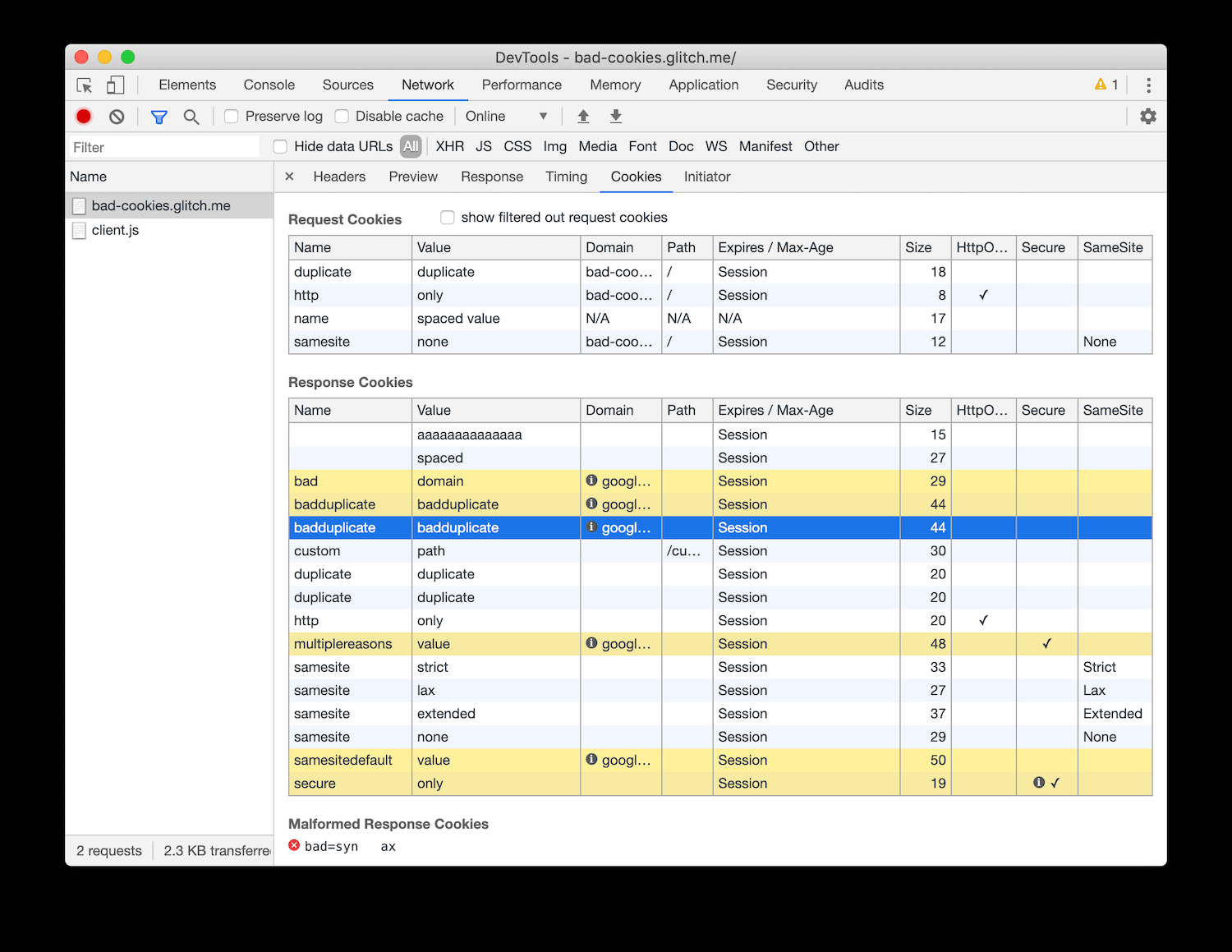Open network search
This screenshot has width=1232, height=952.
click(191, 116)
